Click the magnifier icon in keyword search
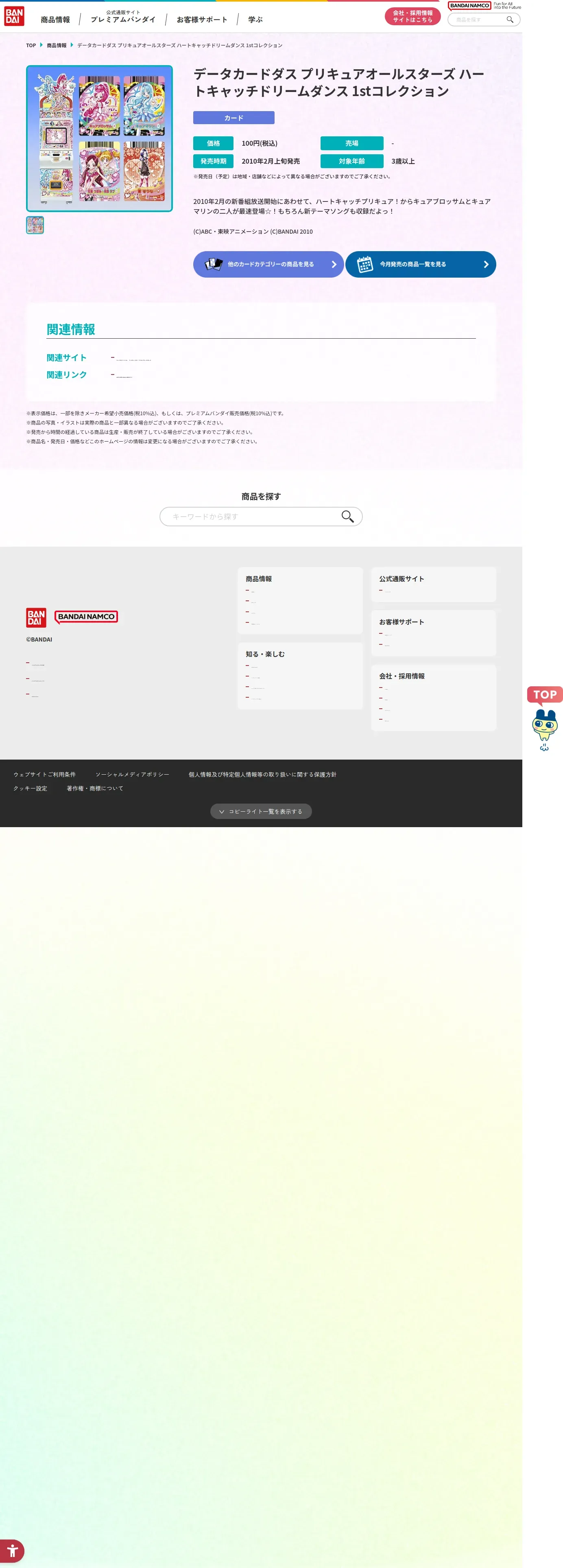563x1568 pixels. point(347,516)
